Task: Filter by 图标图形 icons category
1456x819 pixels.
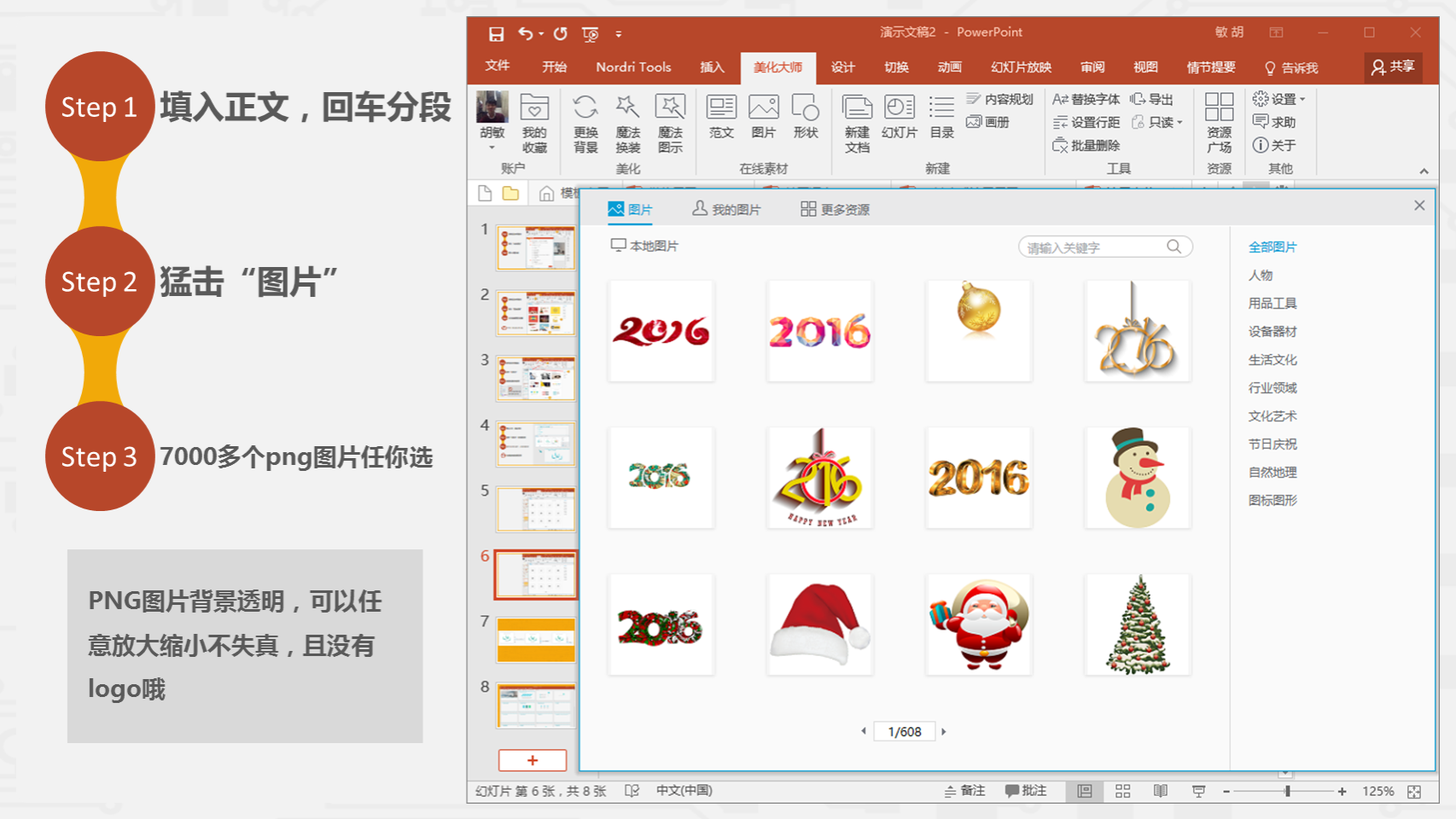Action: (x=1273, y=500)
